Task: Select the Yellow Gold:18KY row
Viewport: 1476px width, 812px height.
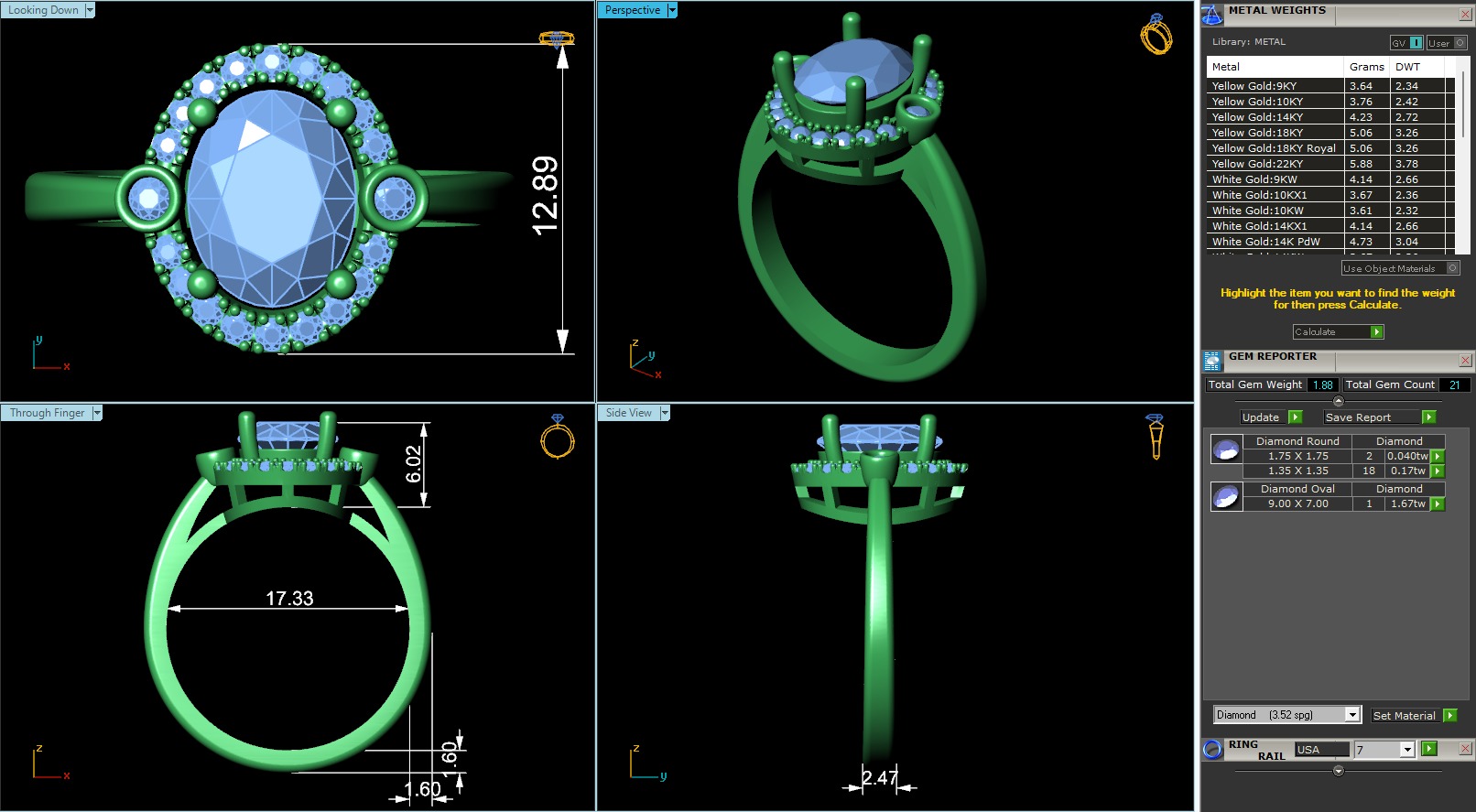Action: tap(1330, 133)
